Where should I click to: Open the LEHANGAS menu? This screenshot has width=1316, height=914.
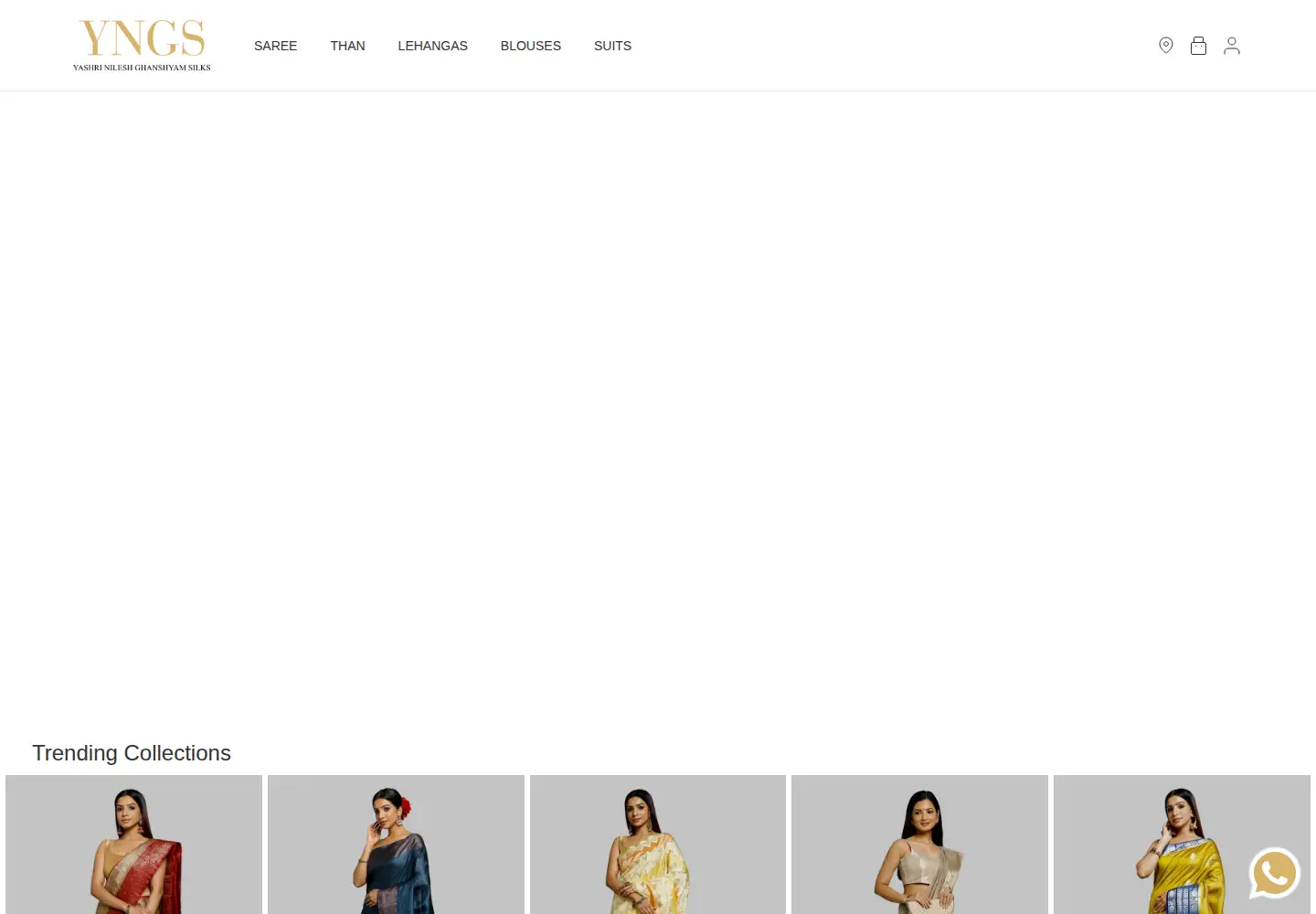pos(432,46)
